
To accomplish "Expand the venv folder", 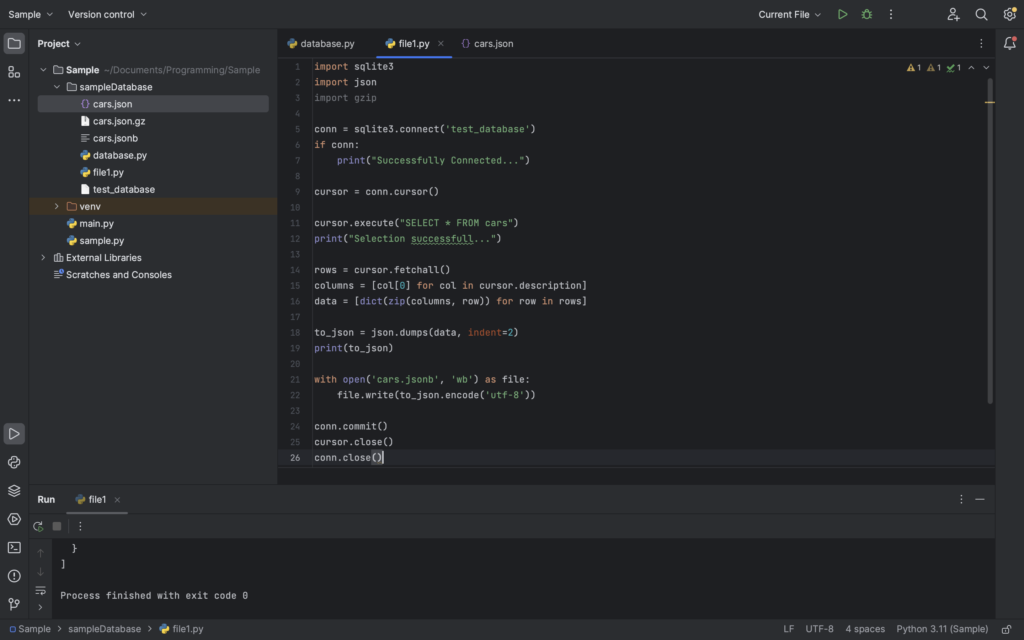I will click(x=57, y=206).
